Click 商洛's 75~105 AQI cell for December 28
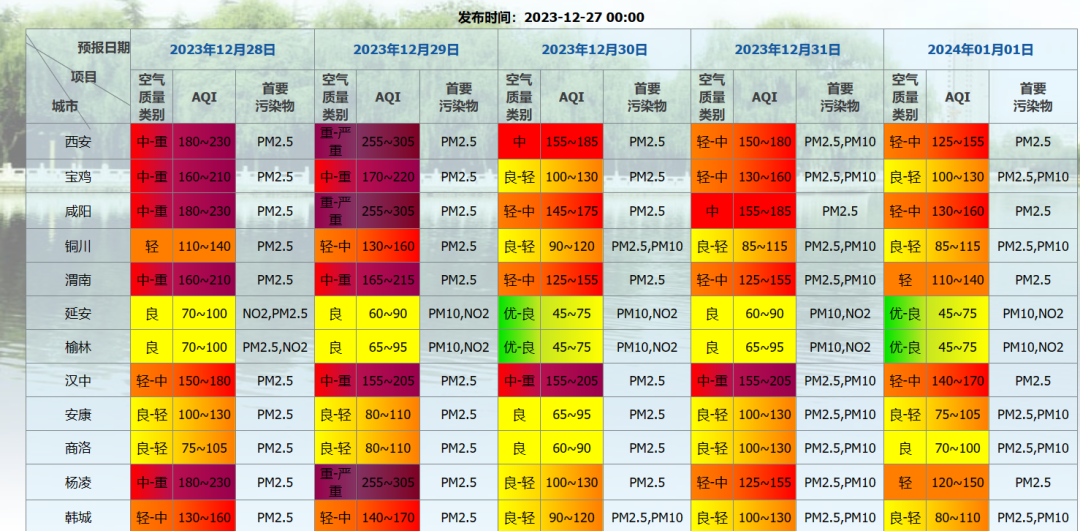This screenshot has width=1080, height=531. 204,449
